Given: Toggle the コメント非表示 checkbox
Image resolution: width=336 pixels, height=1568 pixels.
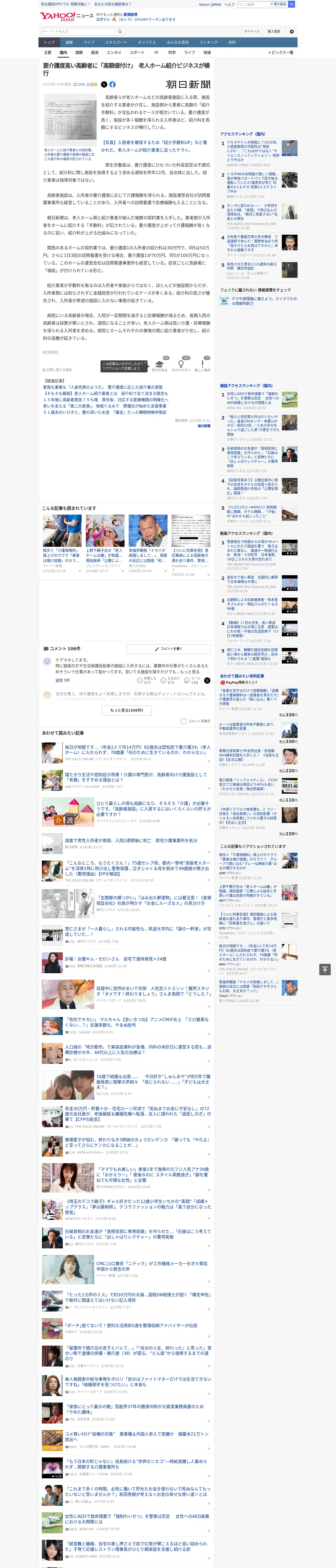Looking at the screenshot, I should (183, 721).
